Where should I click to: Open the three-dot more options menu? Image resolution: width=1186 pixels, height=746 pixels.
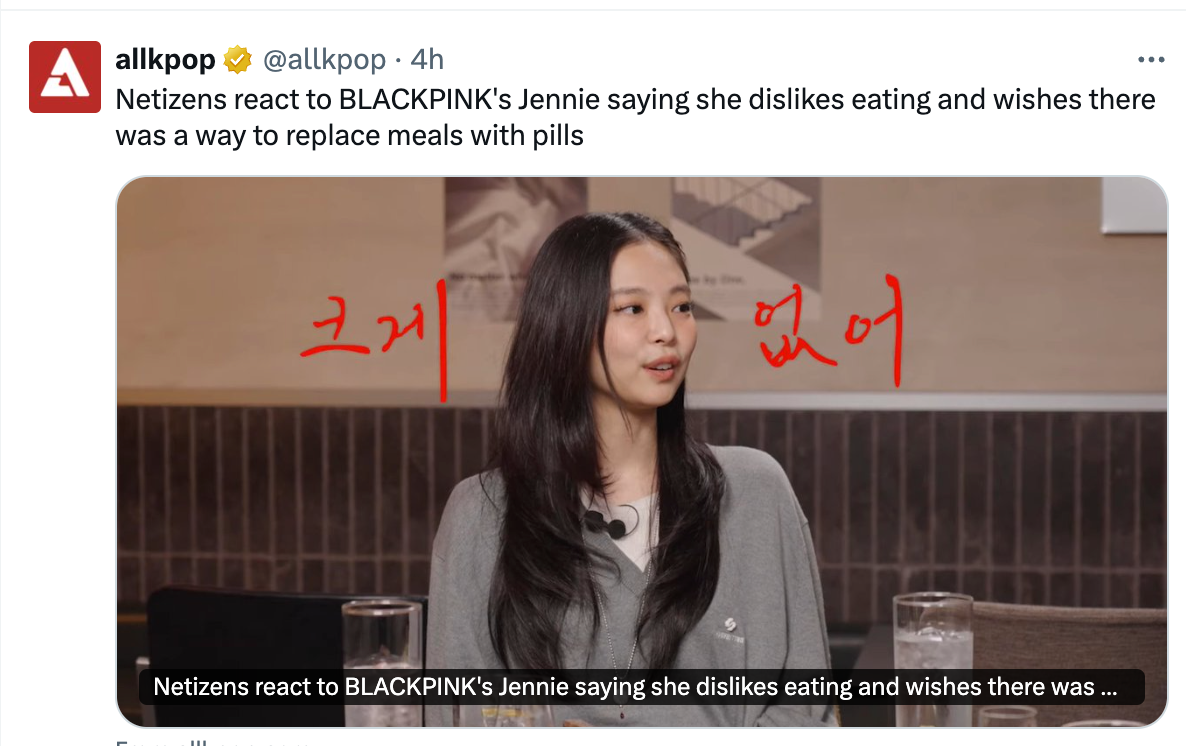(1150, 60)
